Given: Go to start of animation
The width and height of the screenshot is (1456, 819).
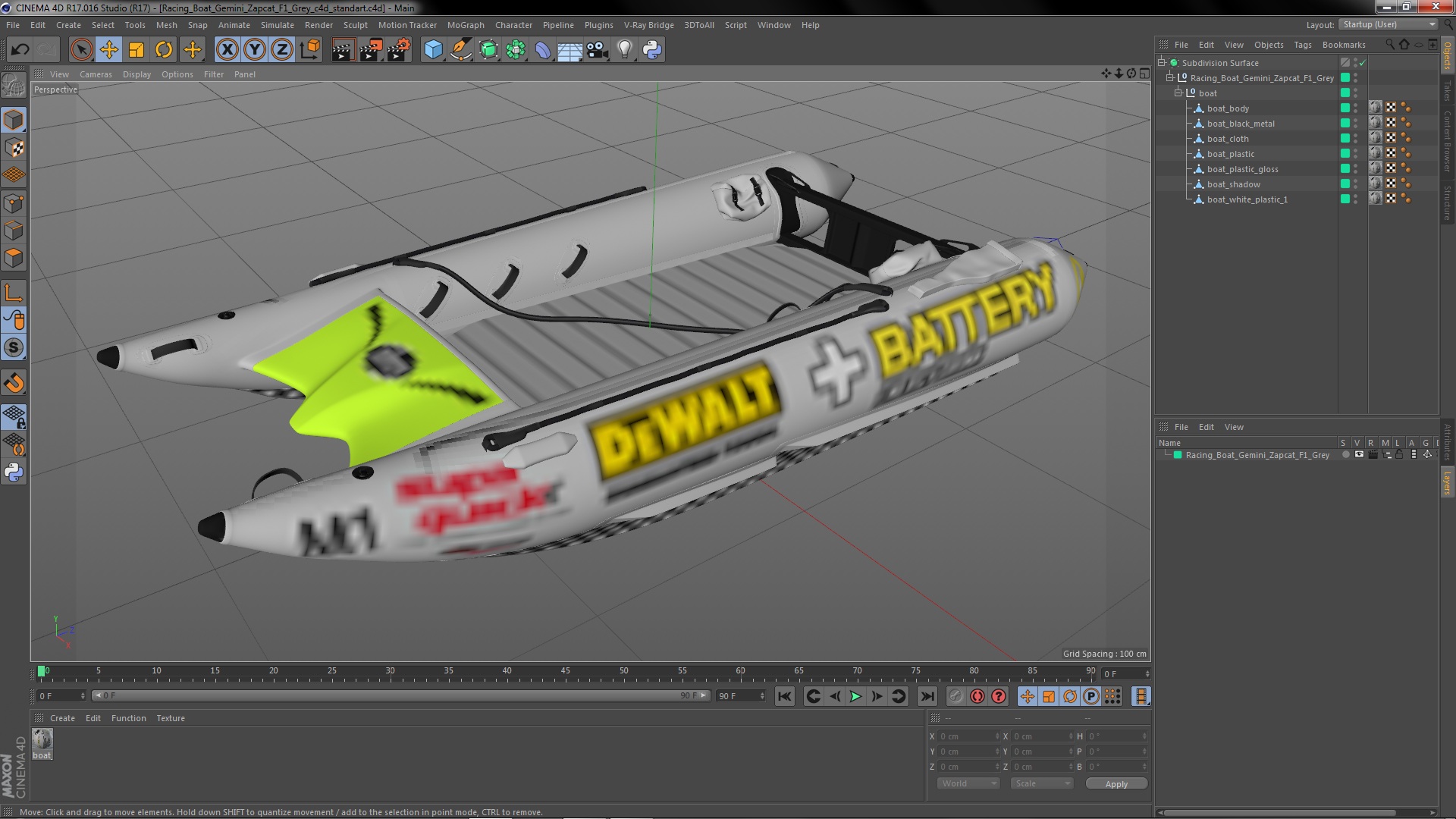Looking at the screenshot, I should pyautogui.click(x=785, y=696).
